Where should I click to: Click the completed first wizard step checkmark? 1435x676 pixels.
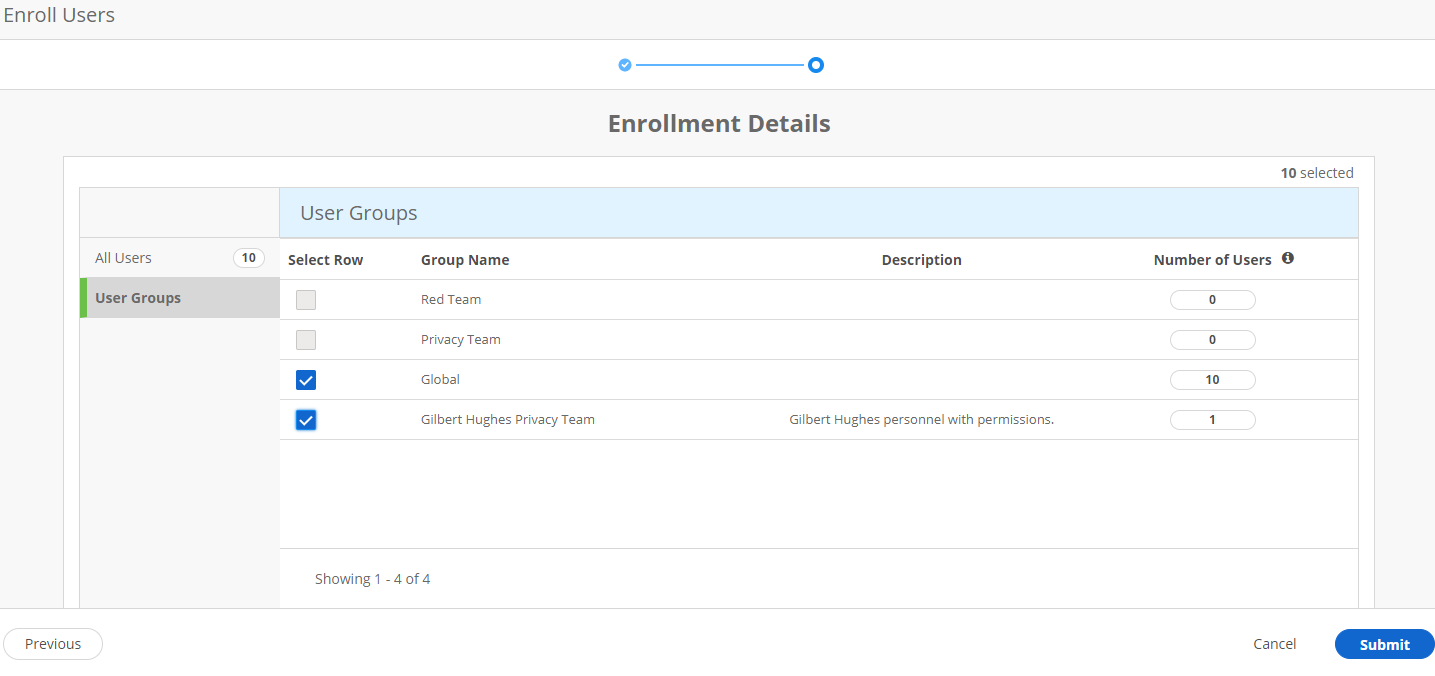point(624,64)
